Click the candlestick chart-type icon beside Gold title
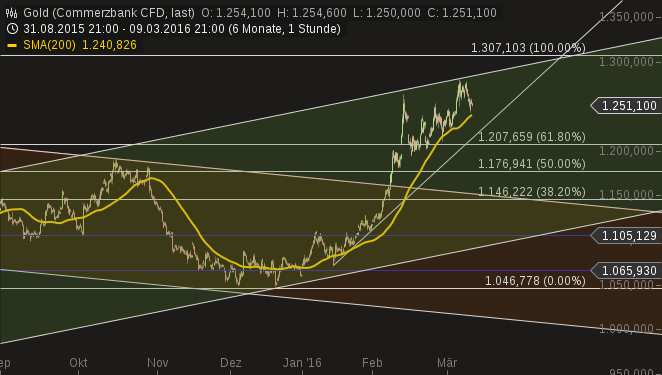Screen dimensions: 662x375 [x=12, y=13]
